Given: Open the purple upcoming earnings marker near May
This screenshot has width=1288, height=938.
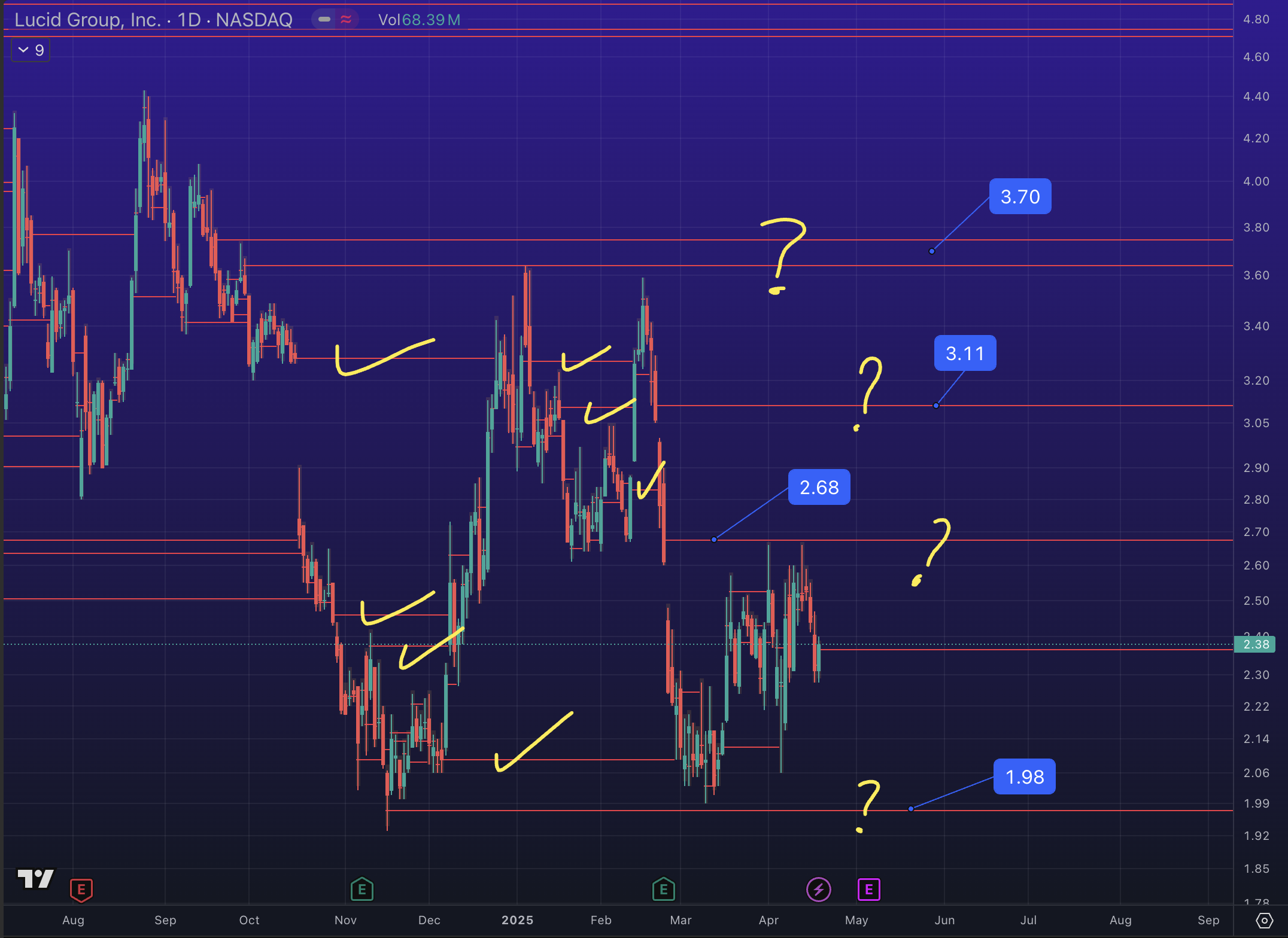Looking at the screenshot, I should pos(868,890).
